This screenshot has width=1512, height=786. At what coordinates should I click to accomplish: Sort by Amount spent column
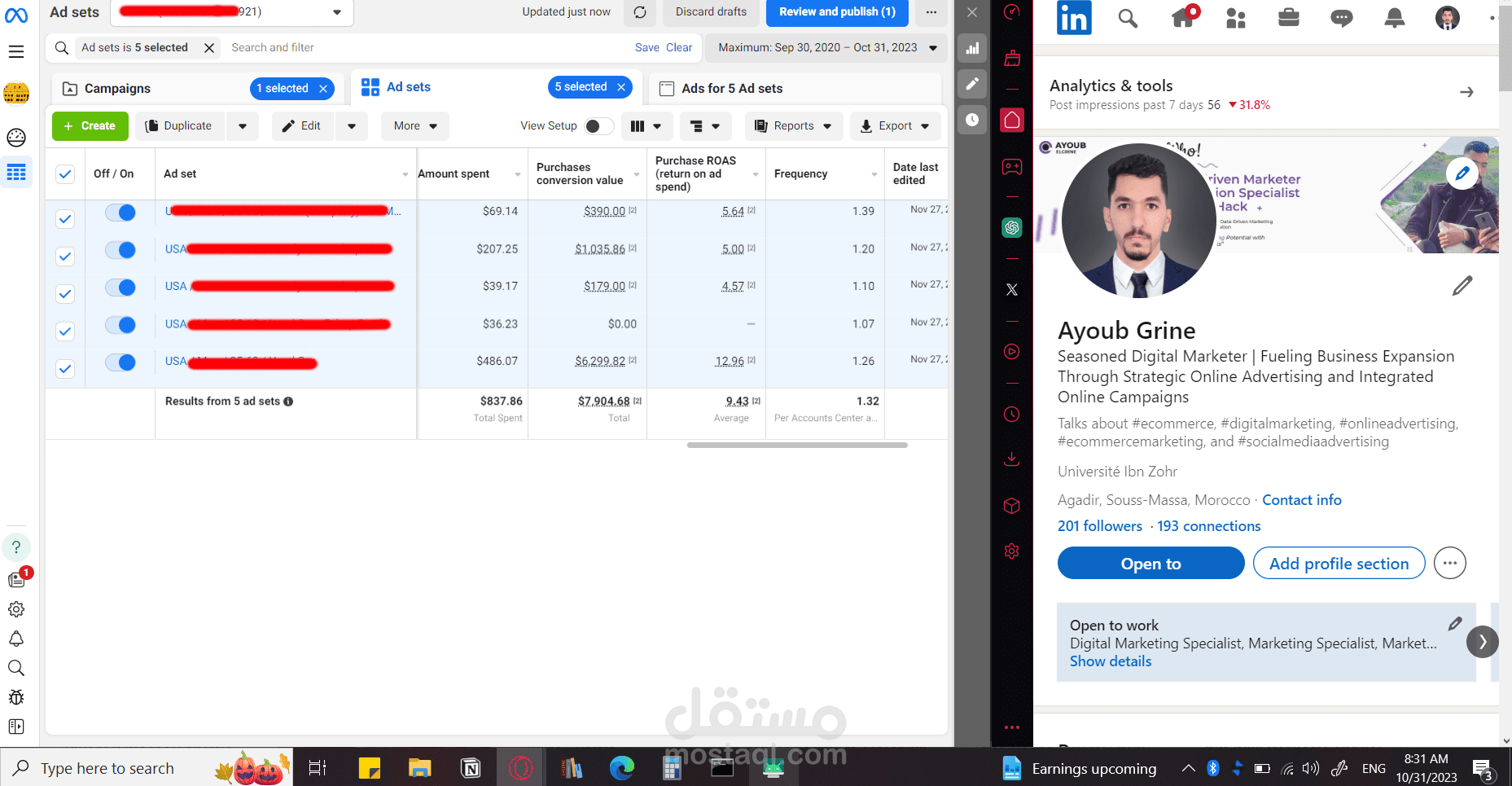point(454,174)
